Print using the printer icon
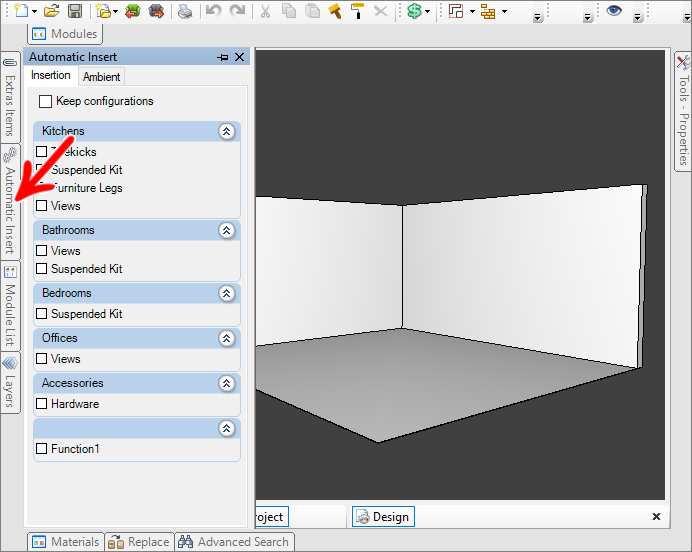 [x=185, y=11]
